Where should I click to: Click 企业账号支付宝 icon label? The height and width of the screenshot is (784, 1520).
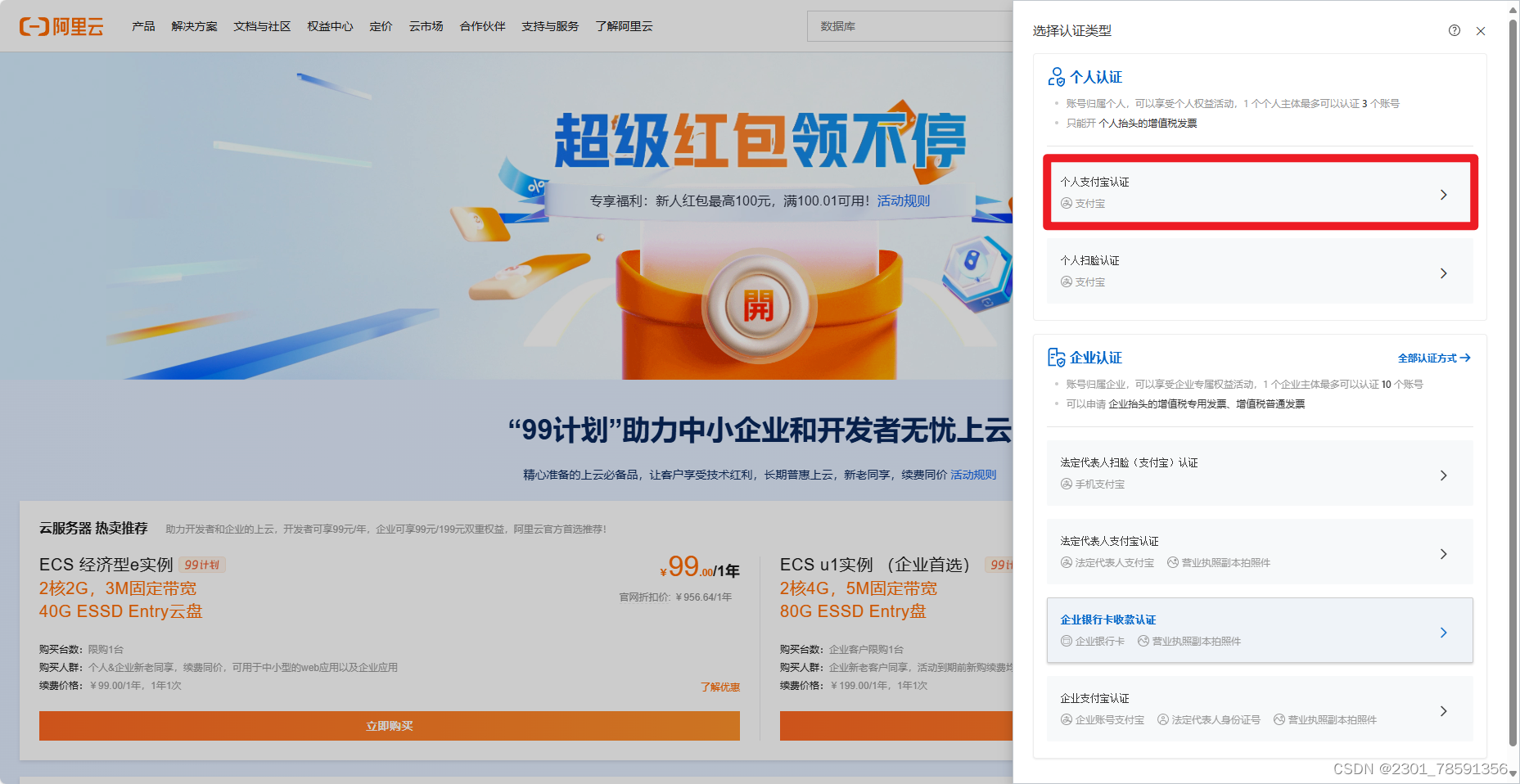(x=1103, y=719)
